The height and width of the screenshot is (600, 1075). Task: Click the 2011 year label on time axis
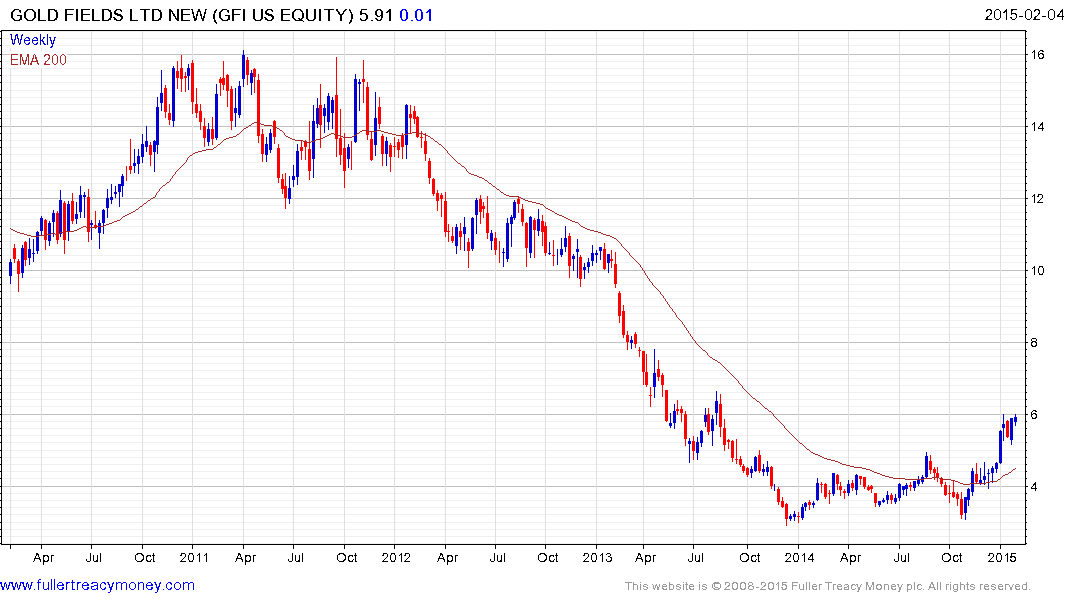[194, 557]
